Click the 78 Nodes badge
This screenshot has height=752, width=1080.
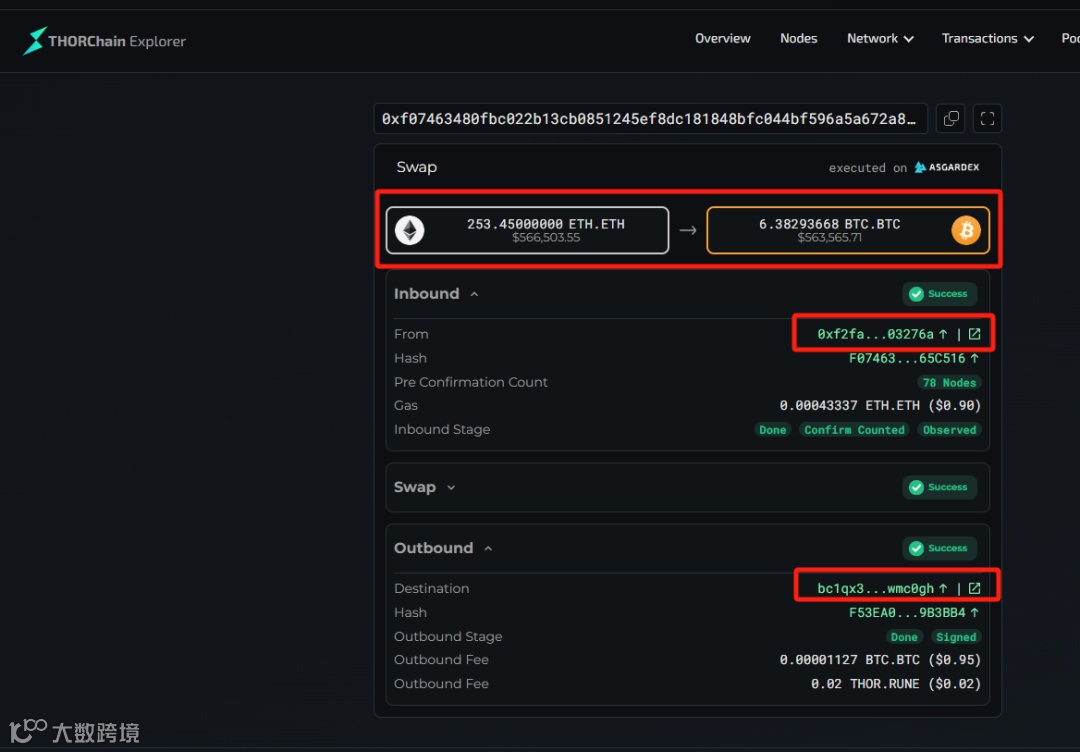click(x=949, y=383)
